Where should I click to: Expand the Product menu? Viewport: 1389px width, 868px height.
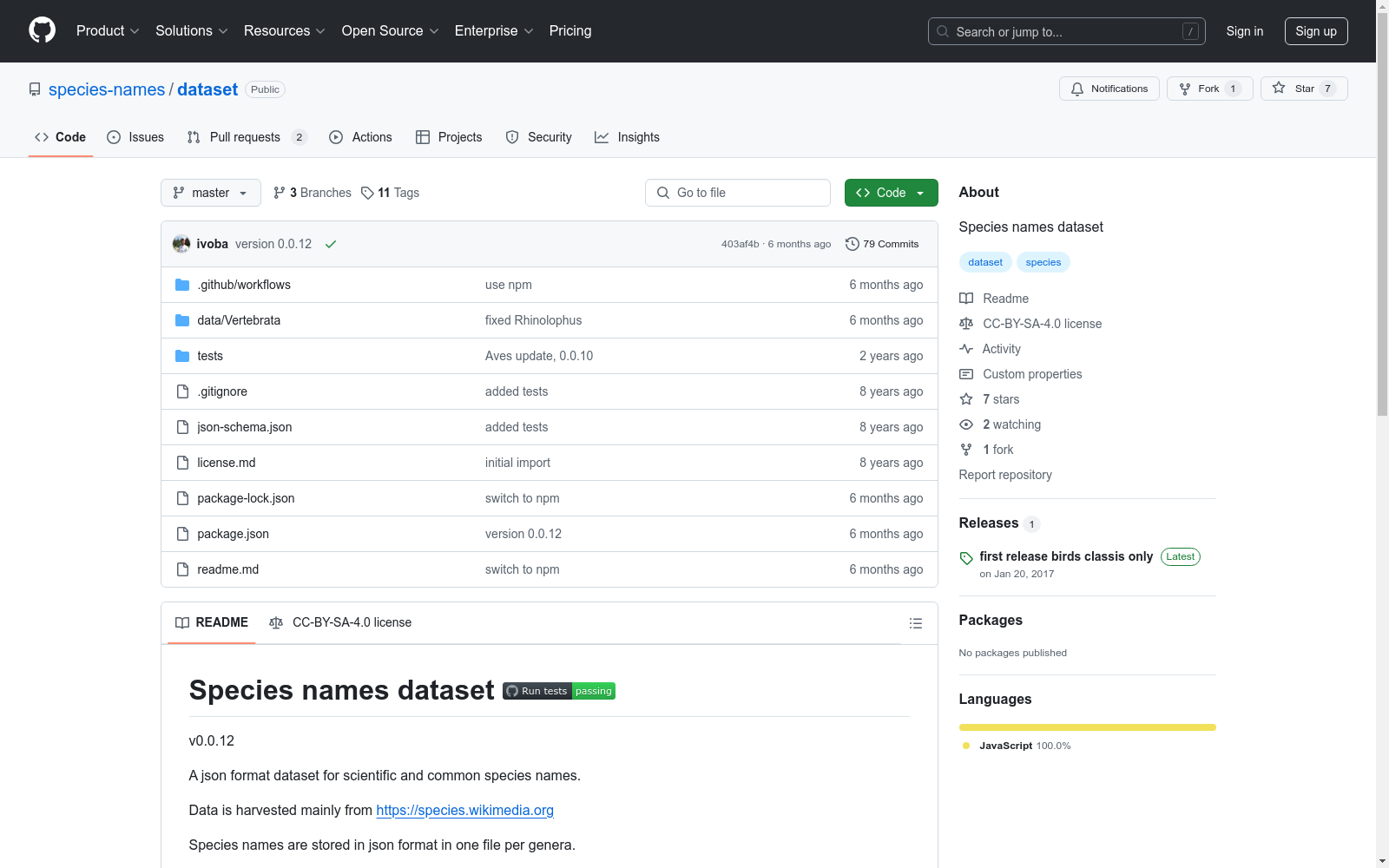(x=108, y=31)
